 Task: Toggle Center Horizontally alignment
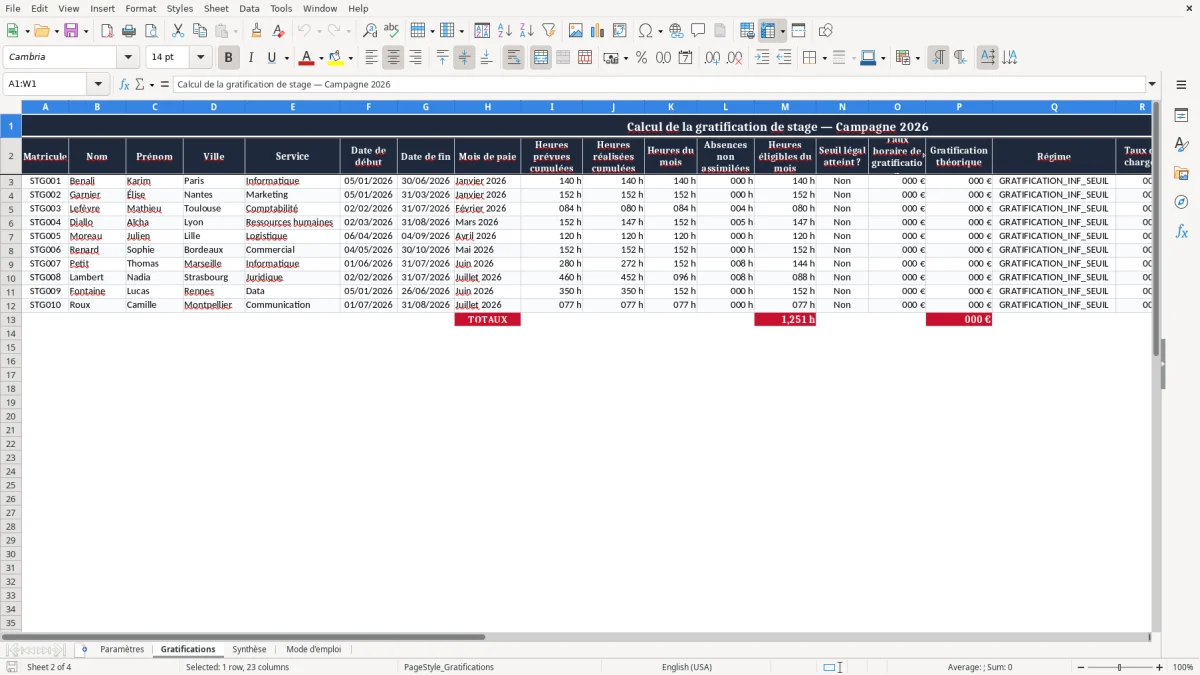point(393,58)
